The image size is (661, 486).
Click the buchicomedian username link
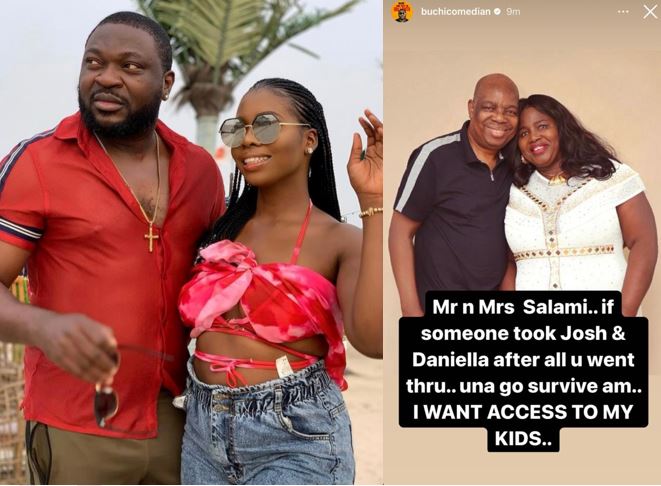(455, 11)
